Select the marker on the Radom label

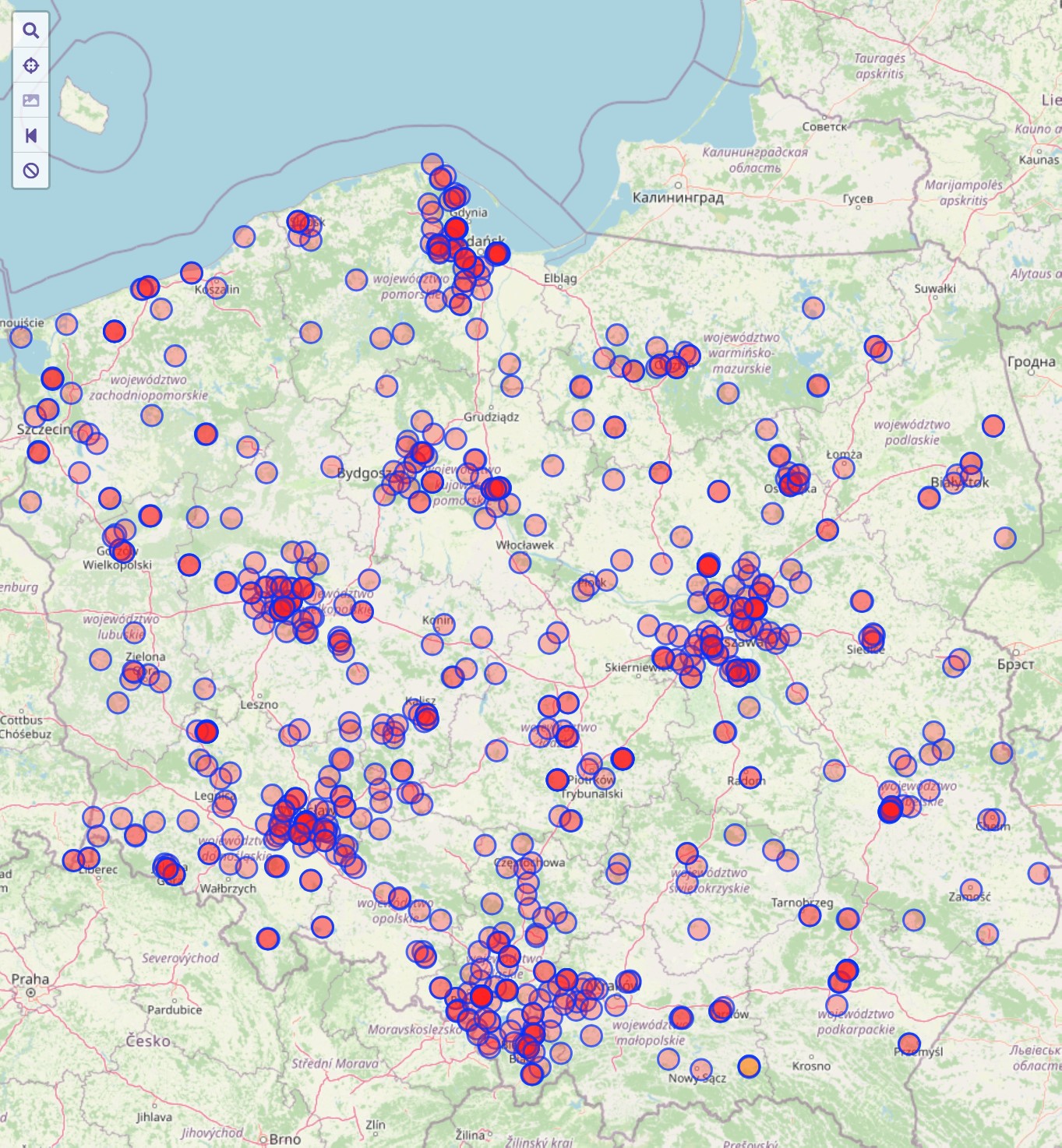pyautogui.click(x=750, y=777)
